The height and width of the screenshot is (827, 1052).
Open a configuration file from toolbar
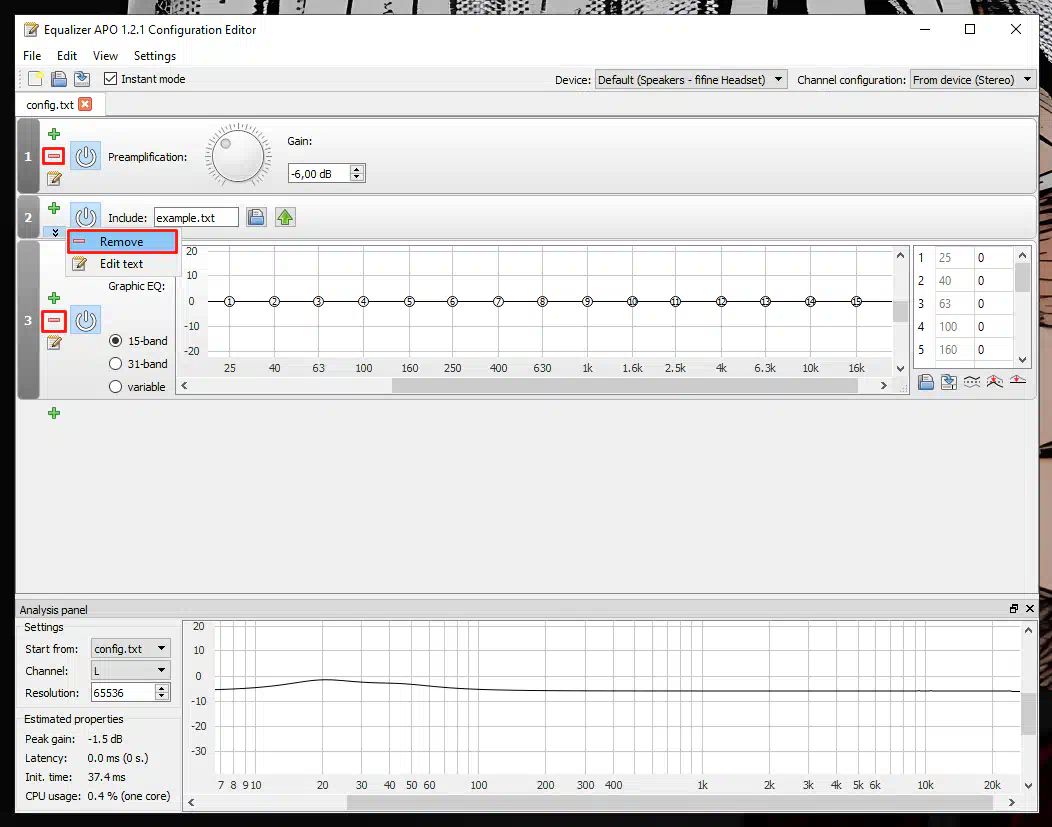(x=59, y=79)
